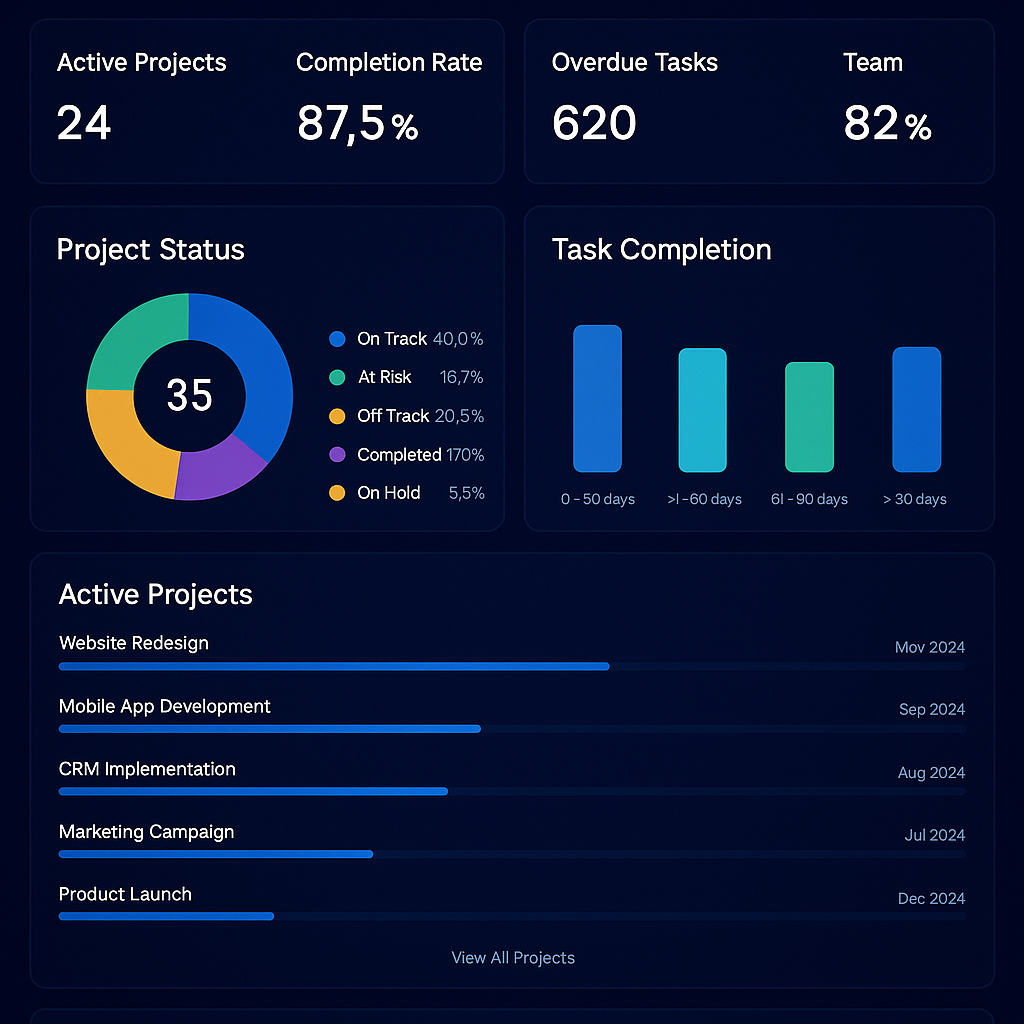This screenshot has width=1024, height=1024.
Task: Click the green At Risk legend dot
Action: 337,378
